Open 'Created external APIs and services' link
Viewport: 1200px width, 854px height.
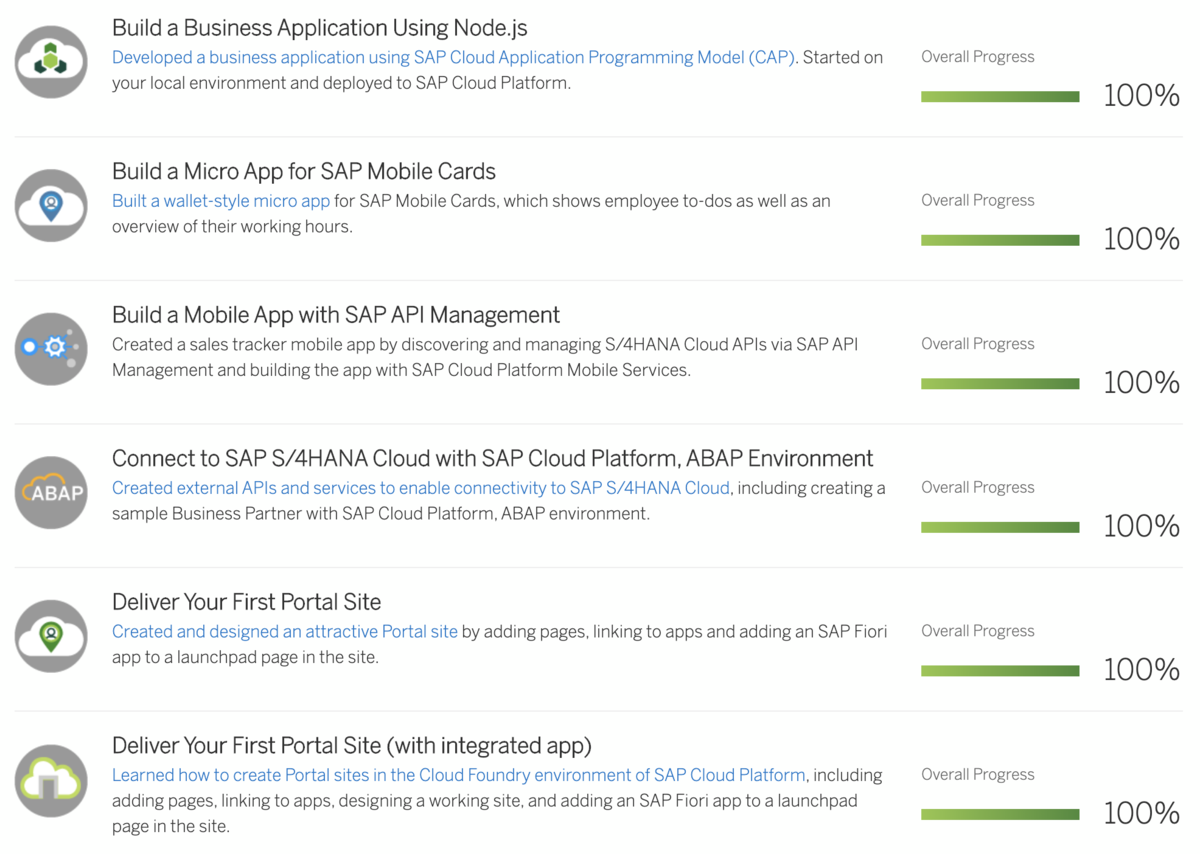coord(421,488)
